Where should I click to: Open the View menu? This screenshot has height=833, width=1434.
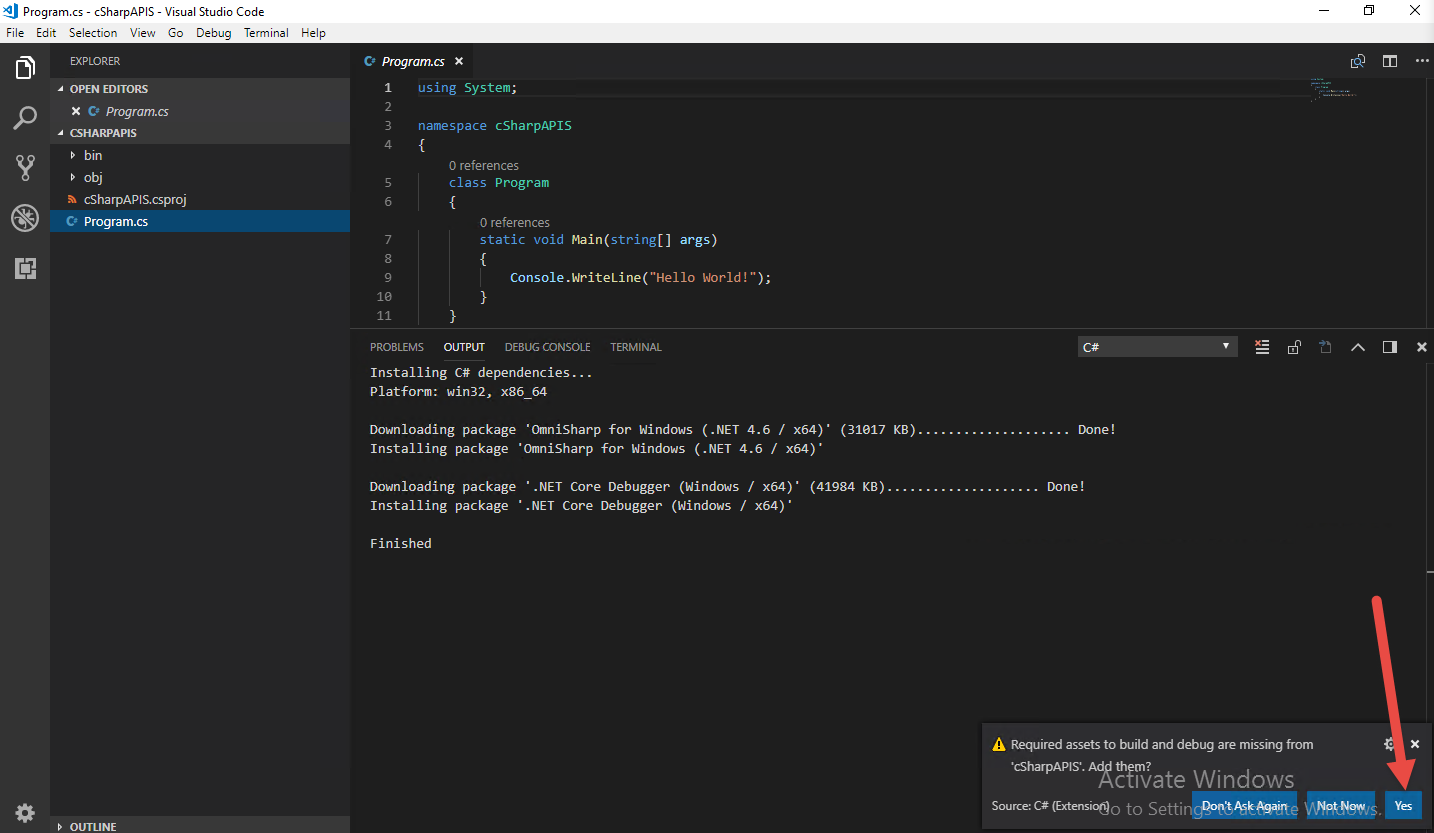pyautogui.click(x=143, y=33)
